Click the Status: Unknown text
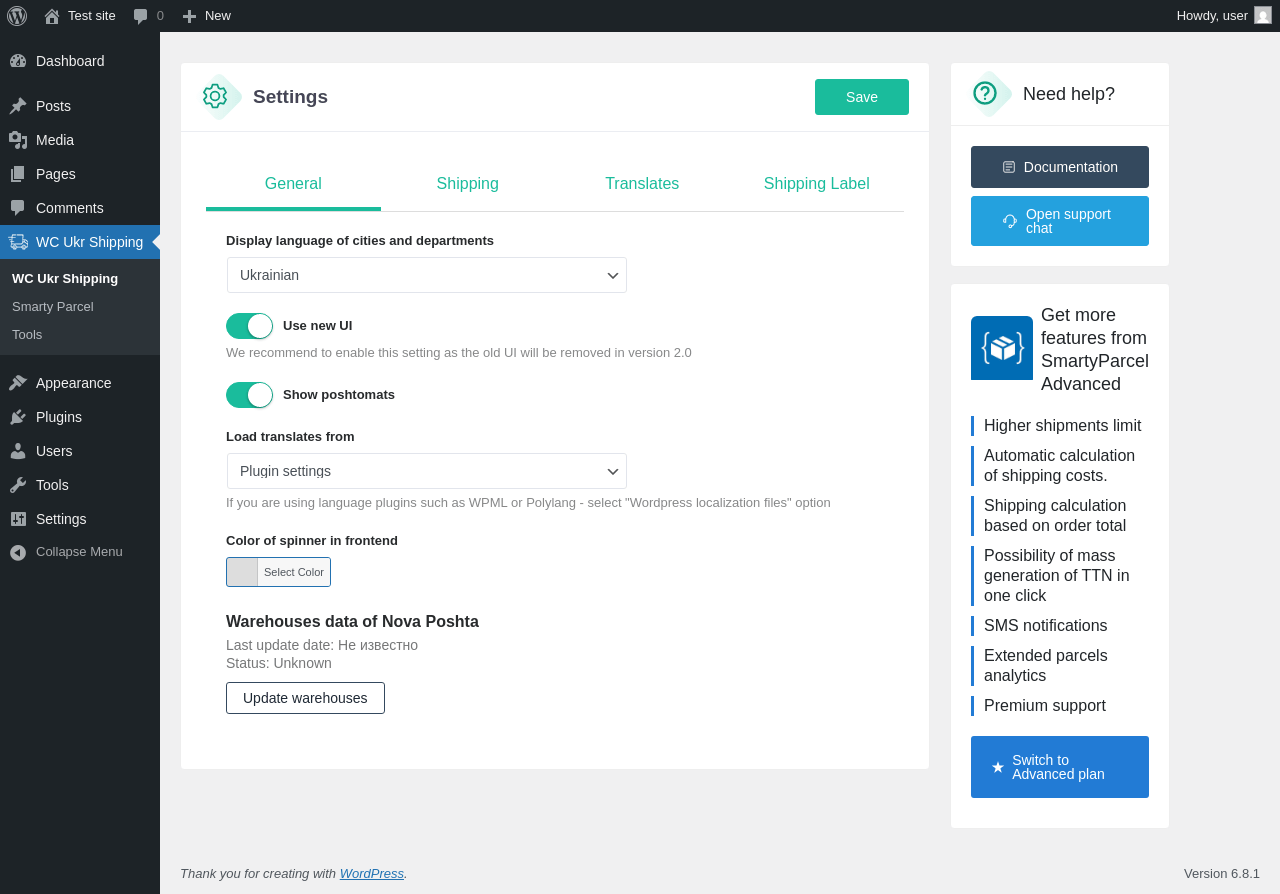Image resolution: width=1280 pixels, height=894 pixels. [x=279, y=663]
